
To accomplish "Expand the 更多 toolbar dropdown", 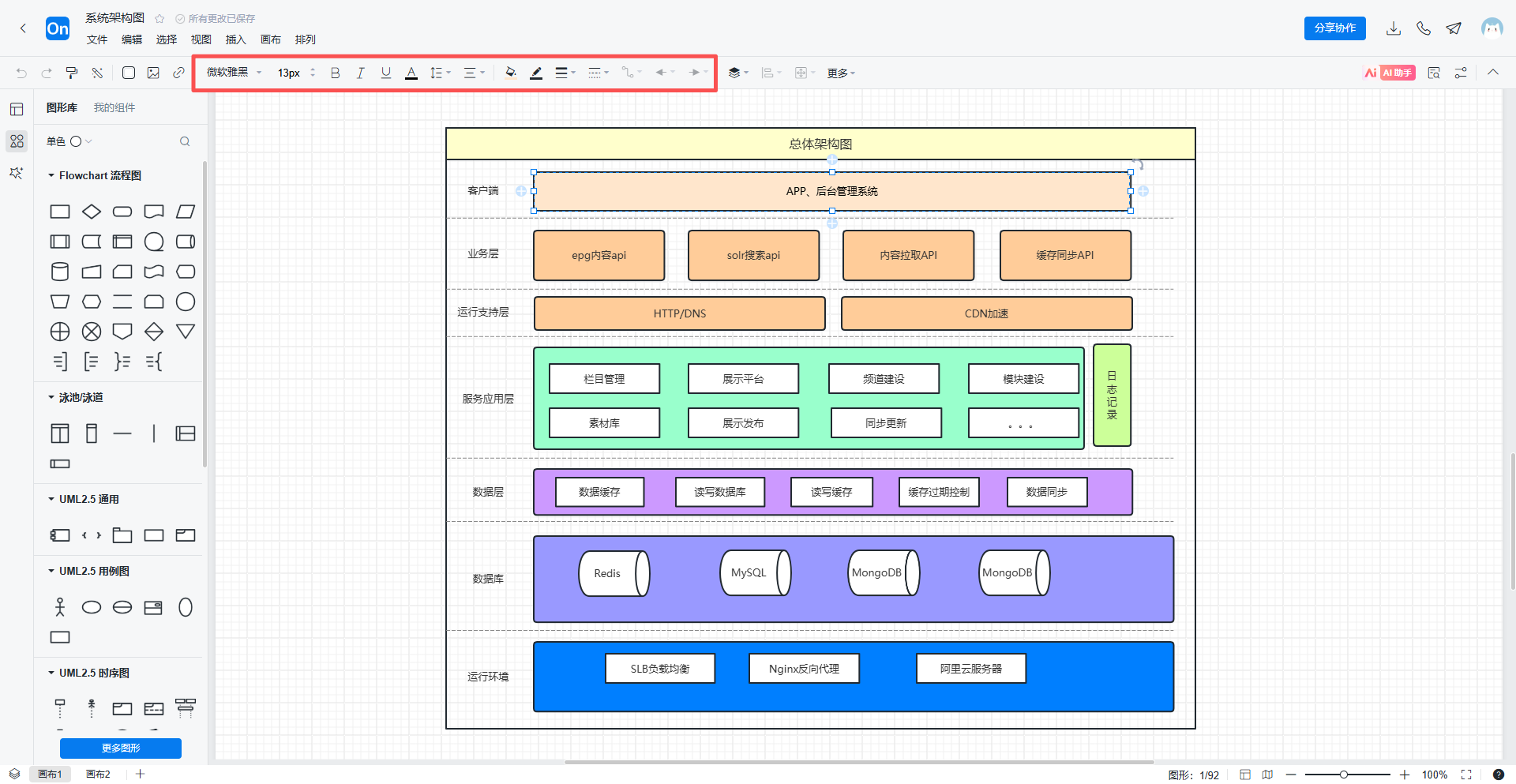I will point(841,73).
